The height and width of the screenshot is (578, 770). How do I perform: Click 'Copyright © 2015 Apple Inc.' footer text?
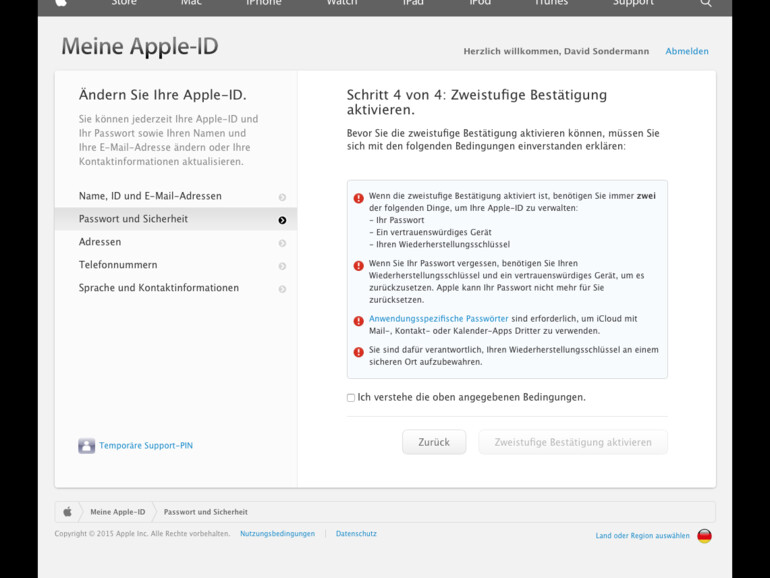point(142,533)
